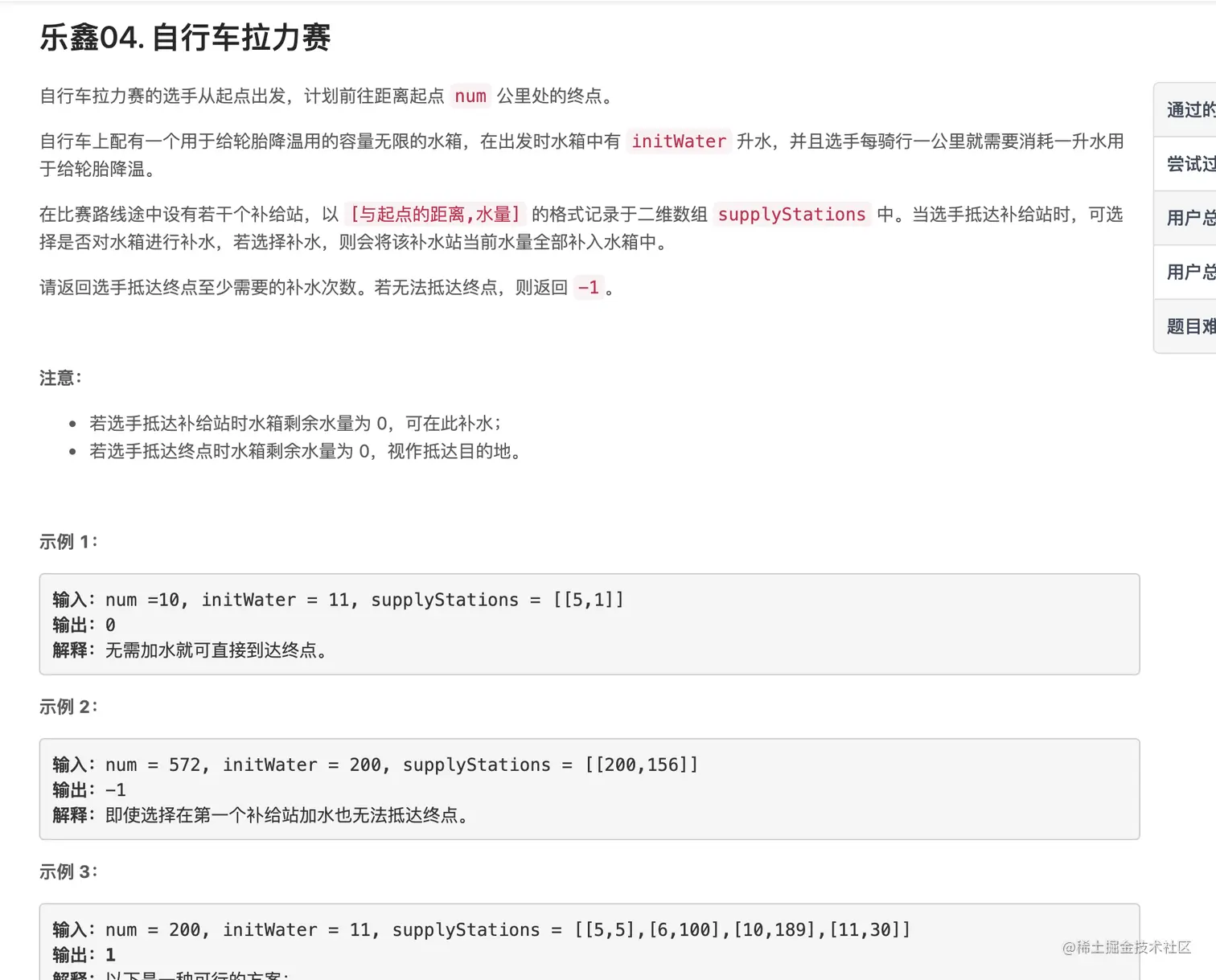Click example 1 output line 输出: 0

coord(84,625)
